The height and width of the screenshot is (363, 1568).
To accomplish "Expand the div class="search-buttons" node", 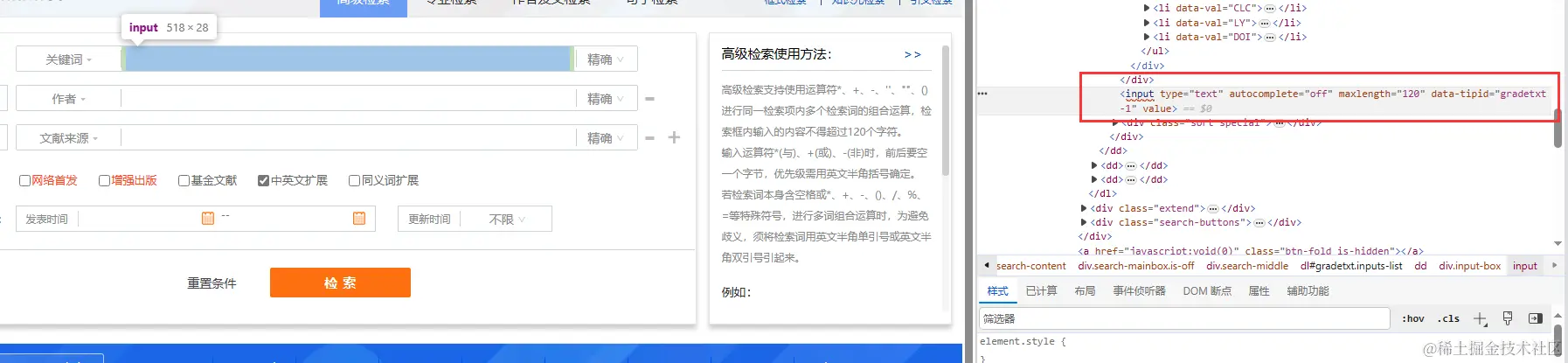I will click(x=1084, y=222).
